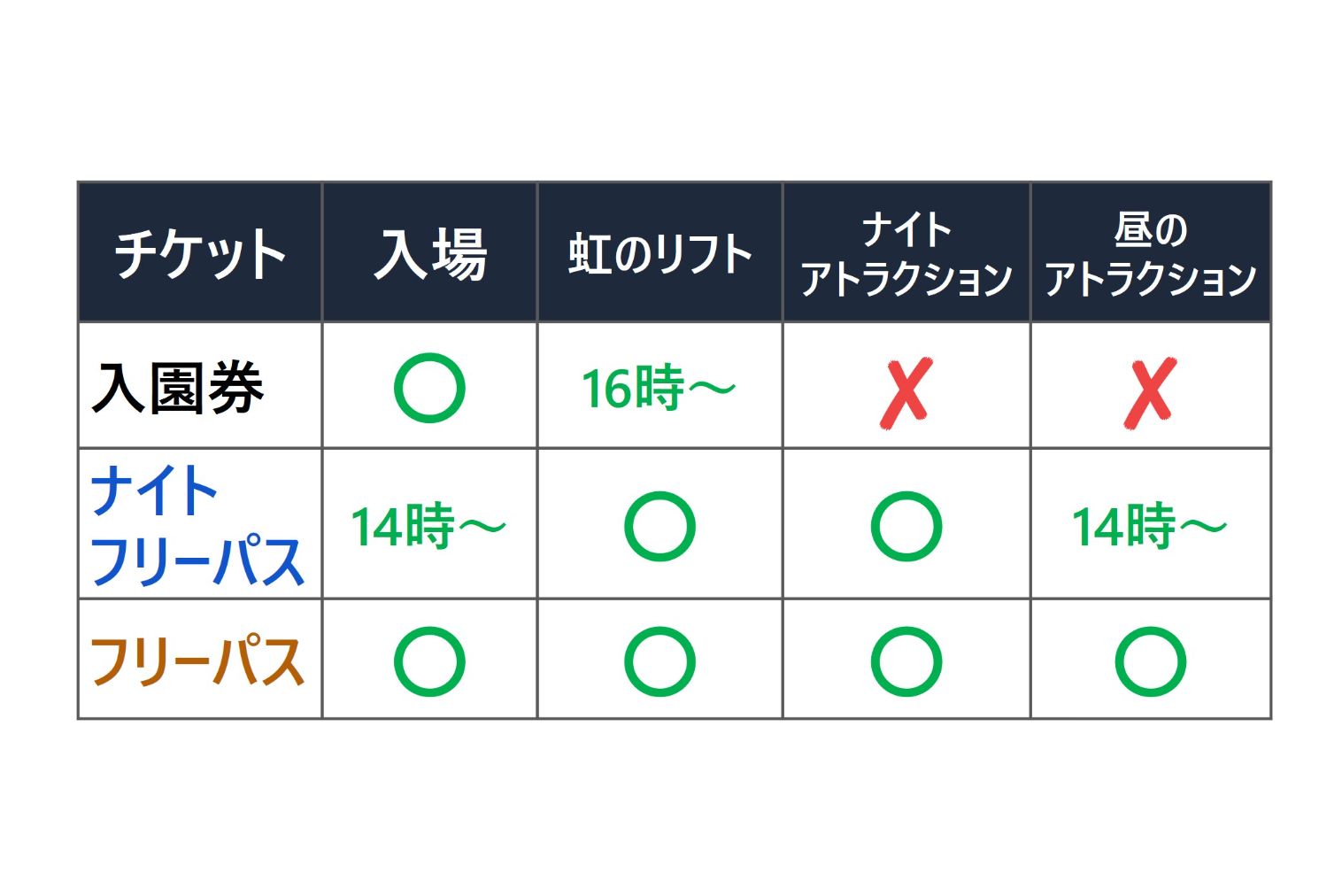Select the 昼のアトラクション column header
Screen dimensions: 1342x896
click(x=1149, y=253)
